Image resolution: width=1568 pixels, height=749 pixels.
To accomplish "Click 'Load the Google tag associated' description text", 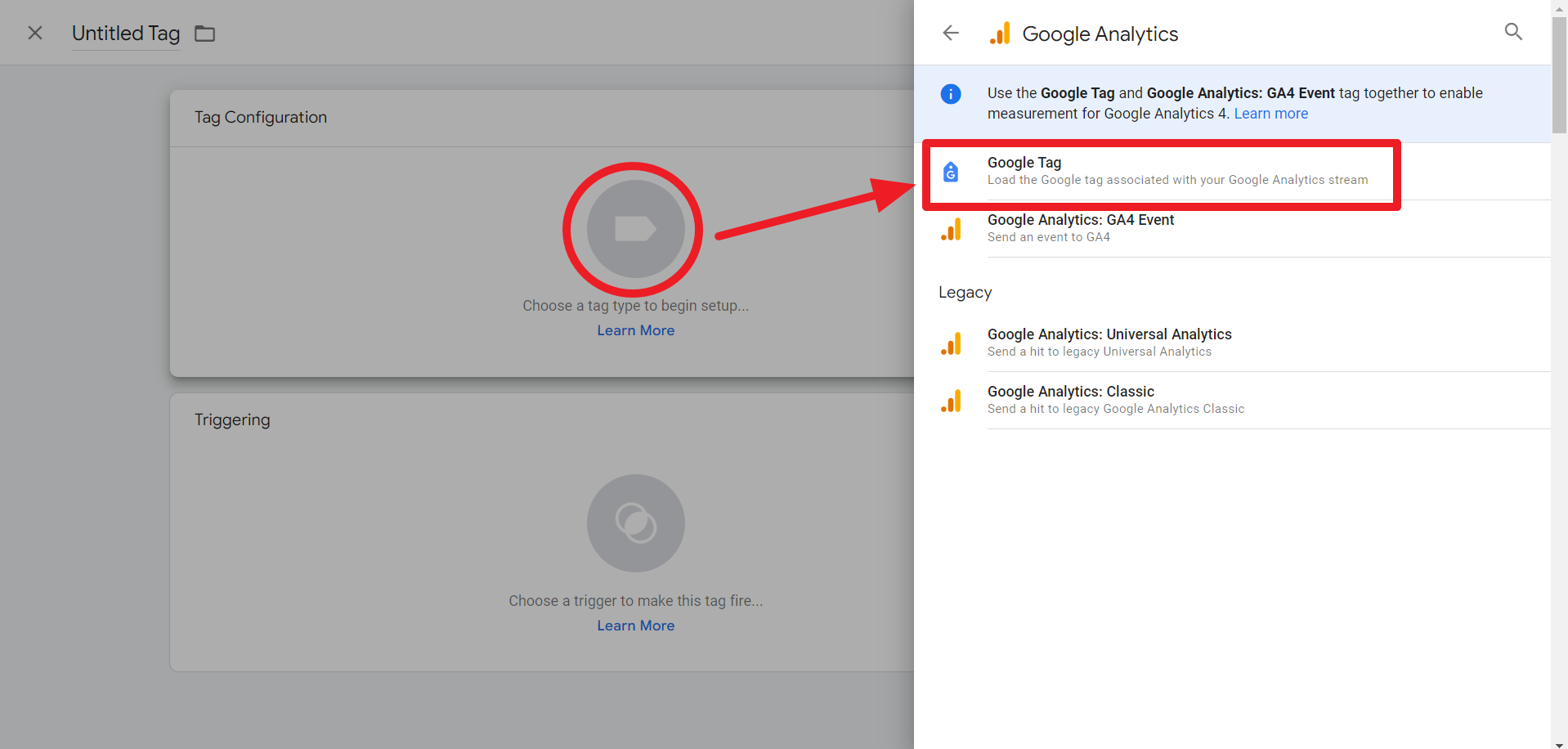I will 1177,180.
